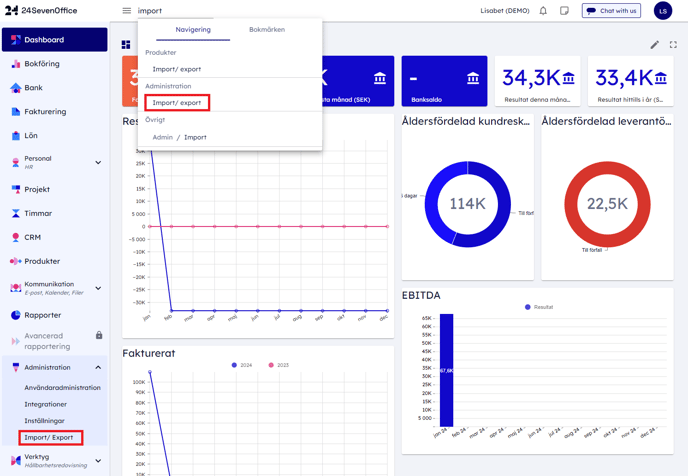Expand the Kommunikation sidebar section
Image resolution: width=688 pixels, height=476 pixels.
(x=98, y=288)
